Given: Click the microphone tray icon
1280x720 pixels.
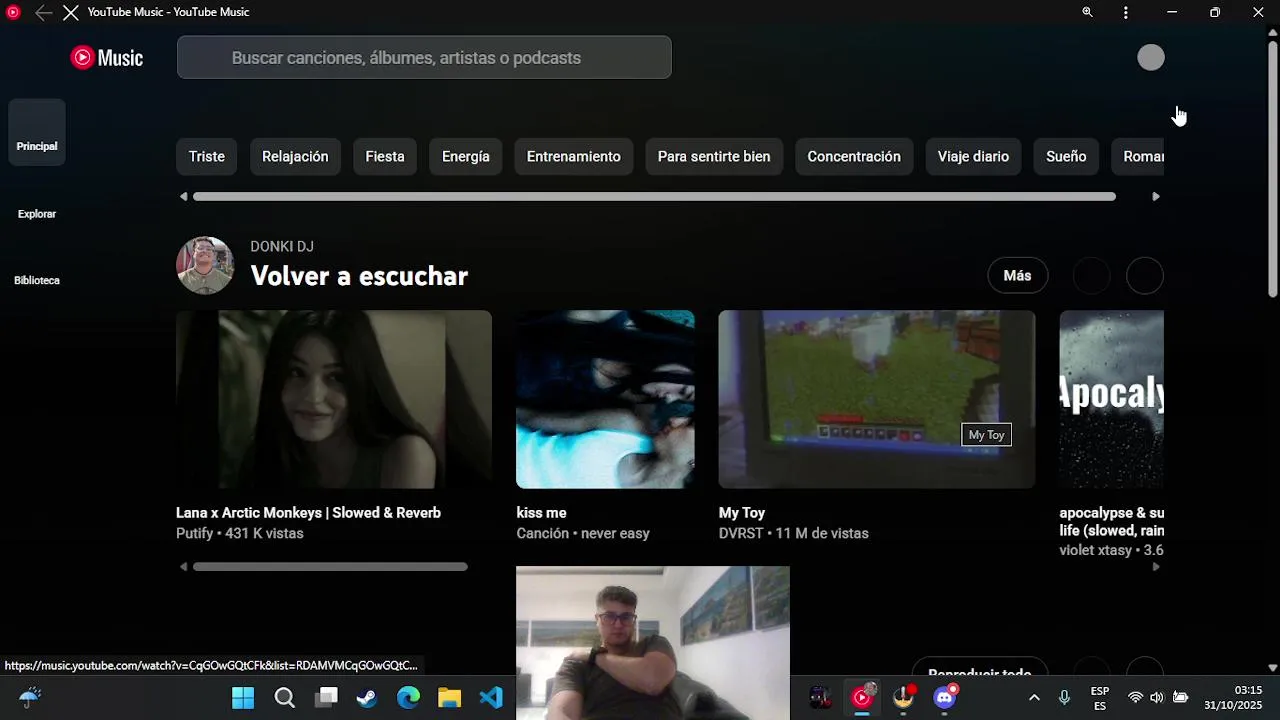Looking at the screenshot, I should 1064,698.
